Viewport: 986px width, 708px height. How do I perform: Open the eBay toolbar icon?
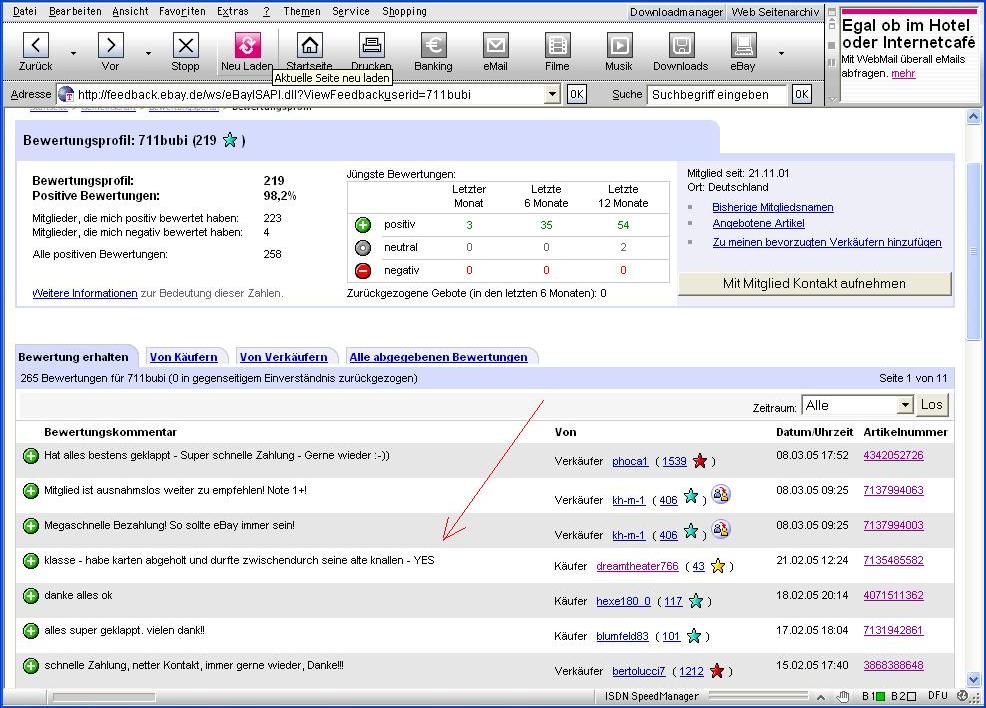coord(743,45)
